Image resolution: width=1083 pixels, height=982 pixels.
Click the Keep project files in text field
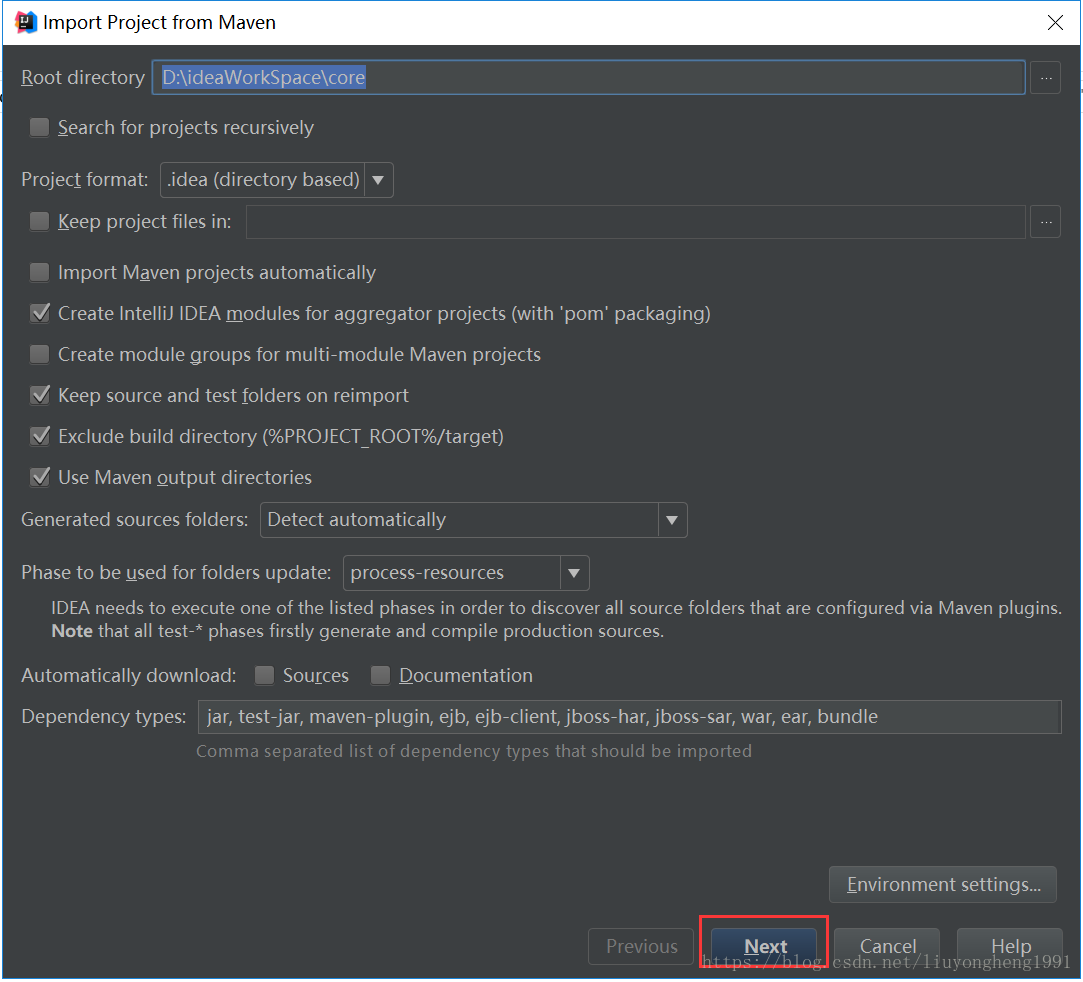click(x=635, y=222)
